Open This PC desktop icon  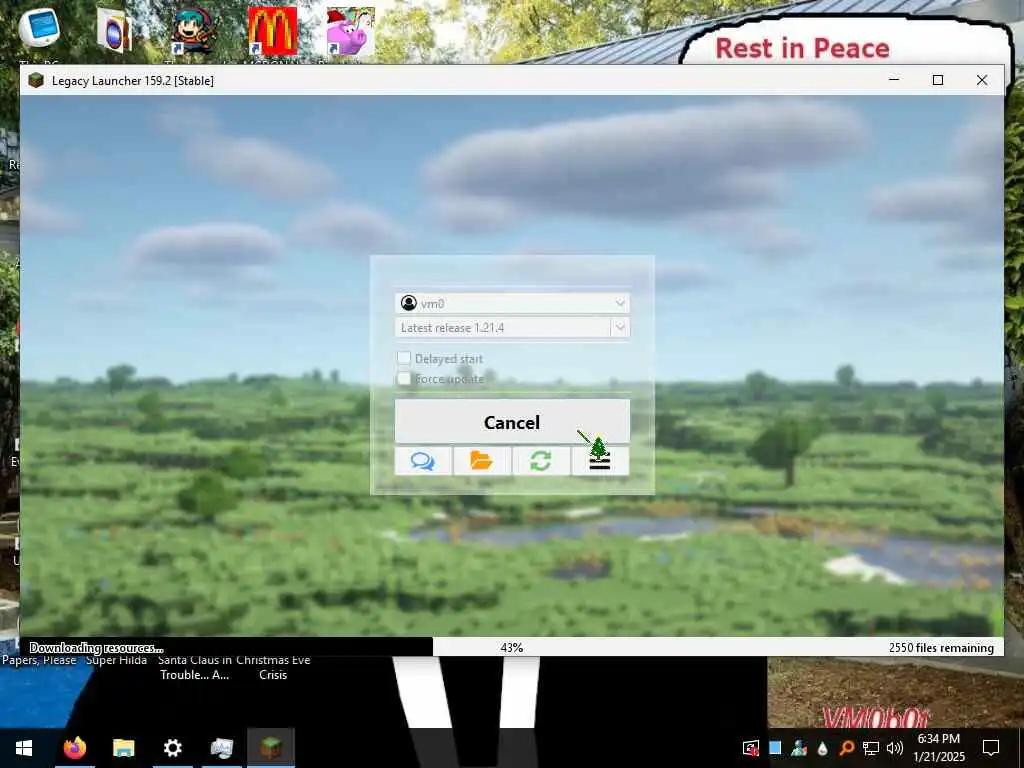click(x=39, y=29)
